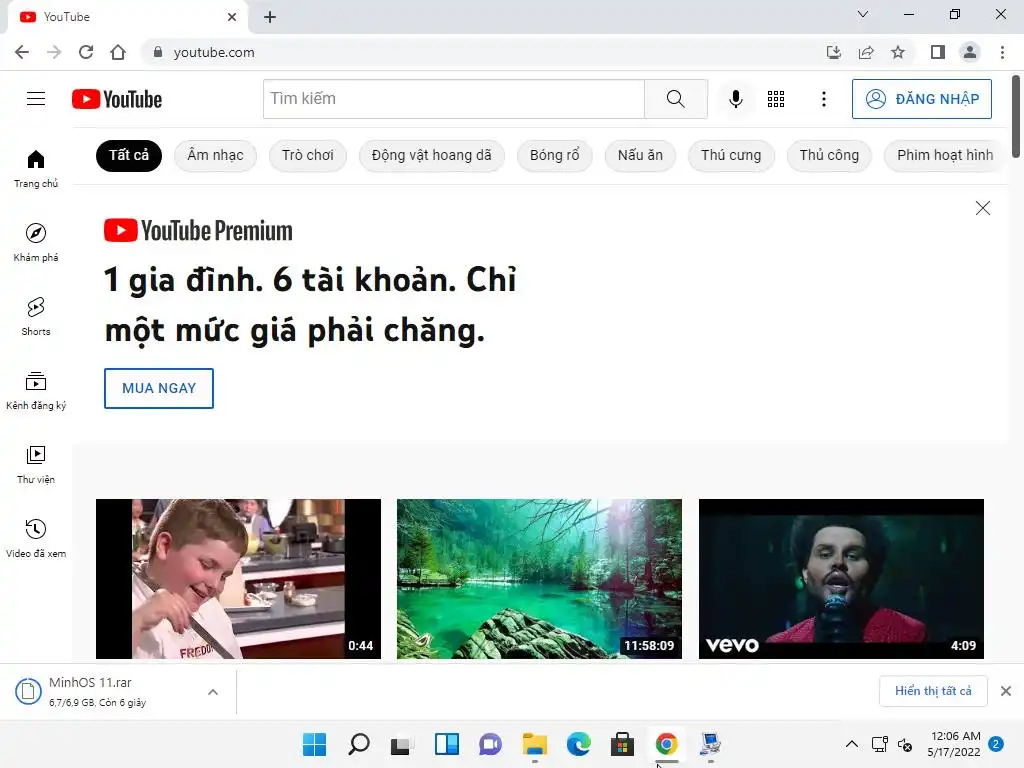The width and height of the screenshot is (1024, 768).
Task: Click the YouTube logo
Action: click(x=117, y=99)
